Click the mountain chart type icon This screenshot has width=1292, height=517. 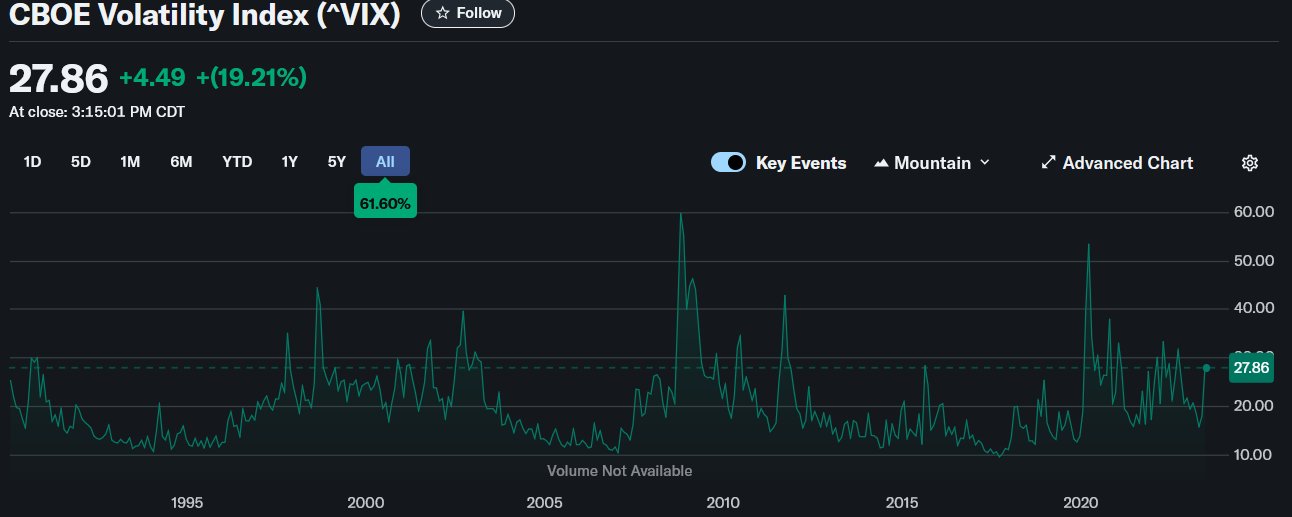pyautogui.click(x=881, y=163)
